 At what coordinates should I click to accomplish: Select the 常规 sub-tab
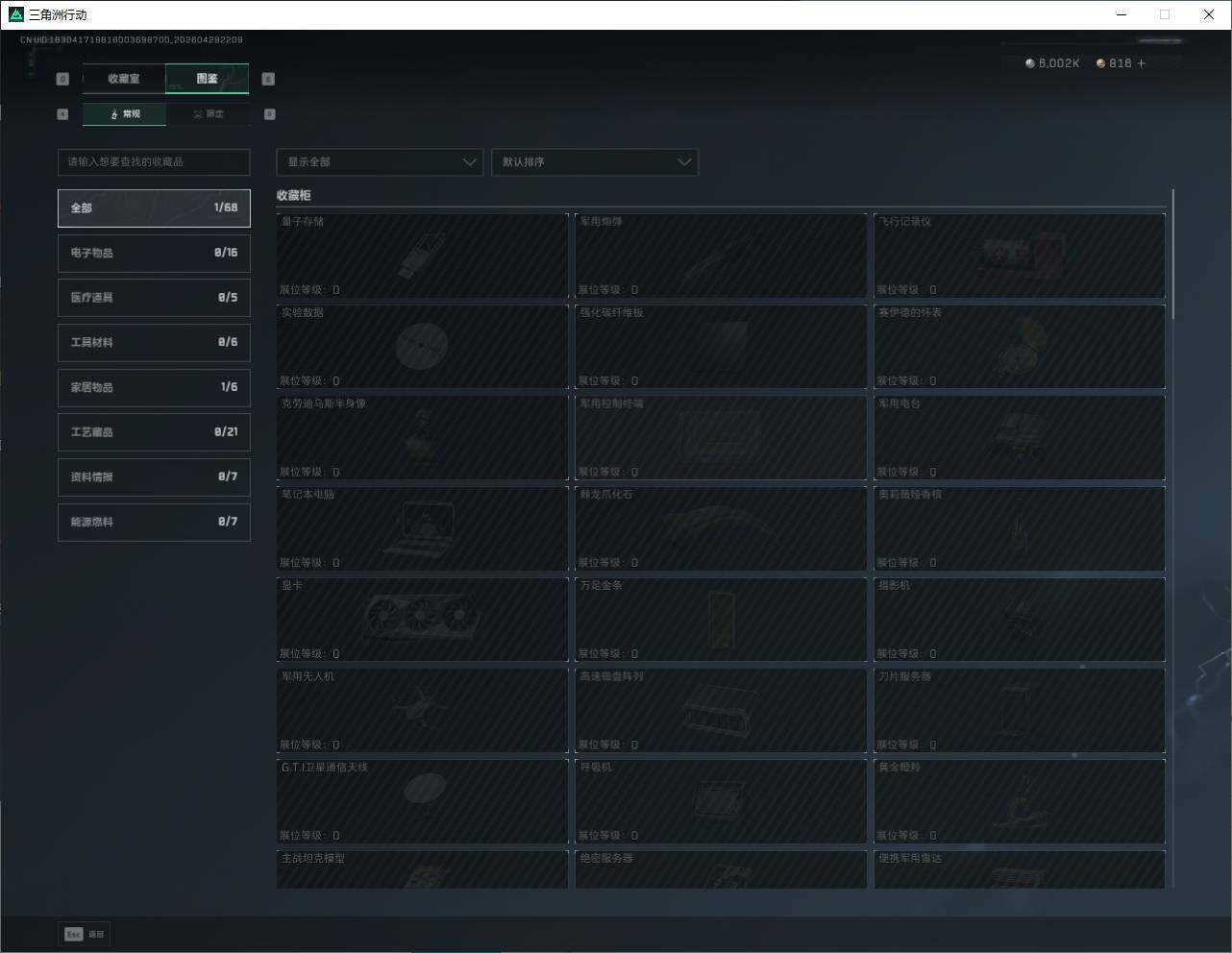[x=125, y=114]
